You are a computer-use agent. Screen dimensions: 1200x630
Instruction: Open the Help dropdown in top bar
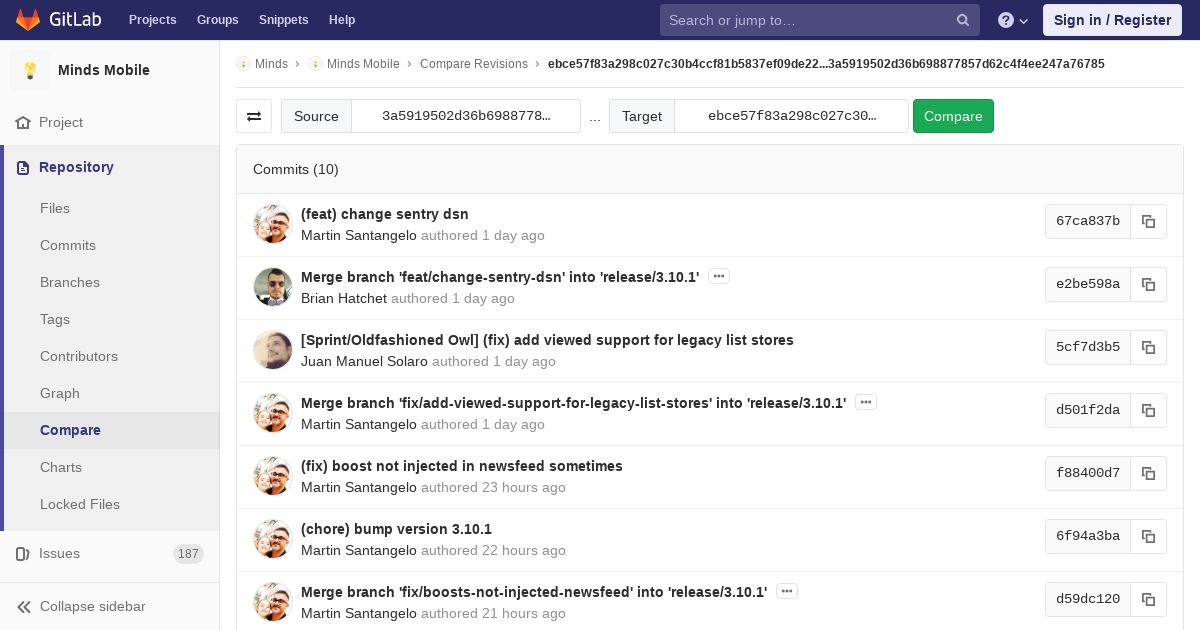point(342,20)
